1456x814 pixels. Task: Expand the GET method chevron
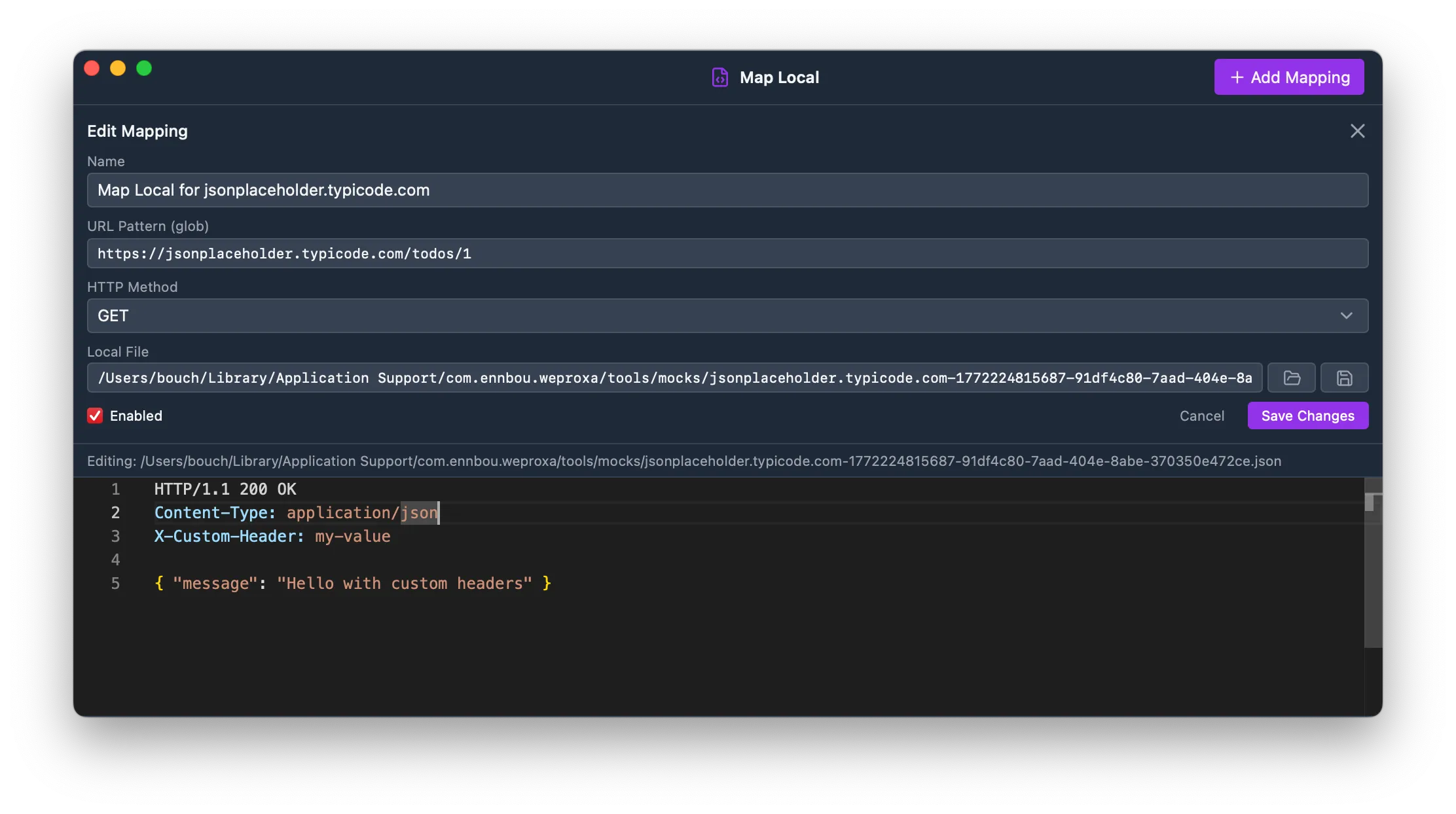(x=1347, y=315)
